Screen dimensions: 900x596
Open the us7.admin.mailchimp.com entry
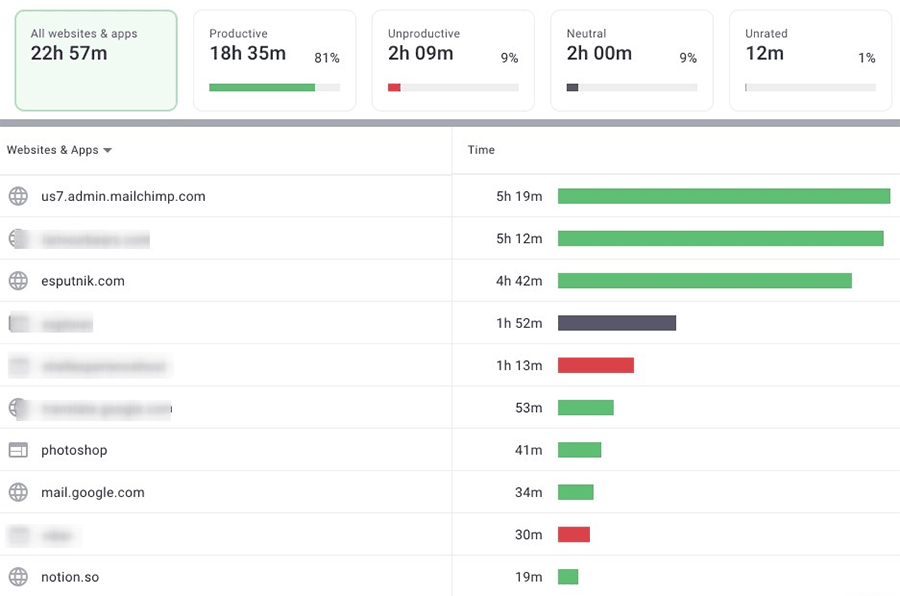[123, 196]
